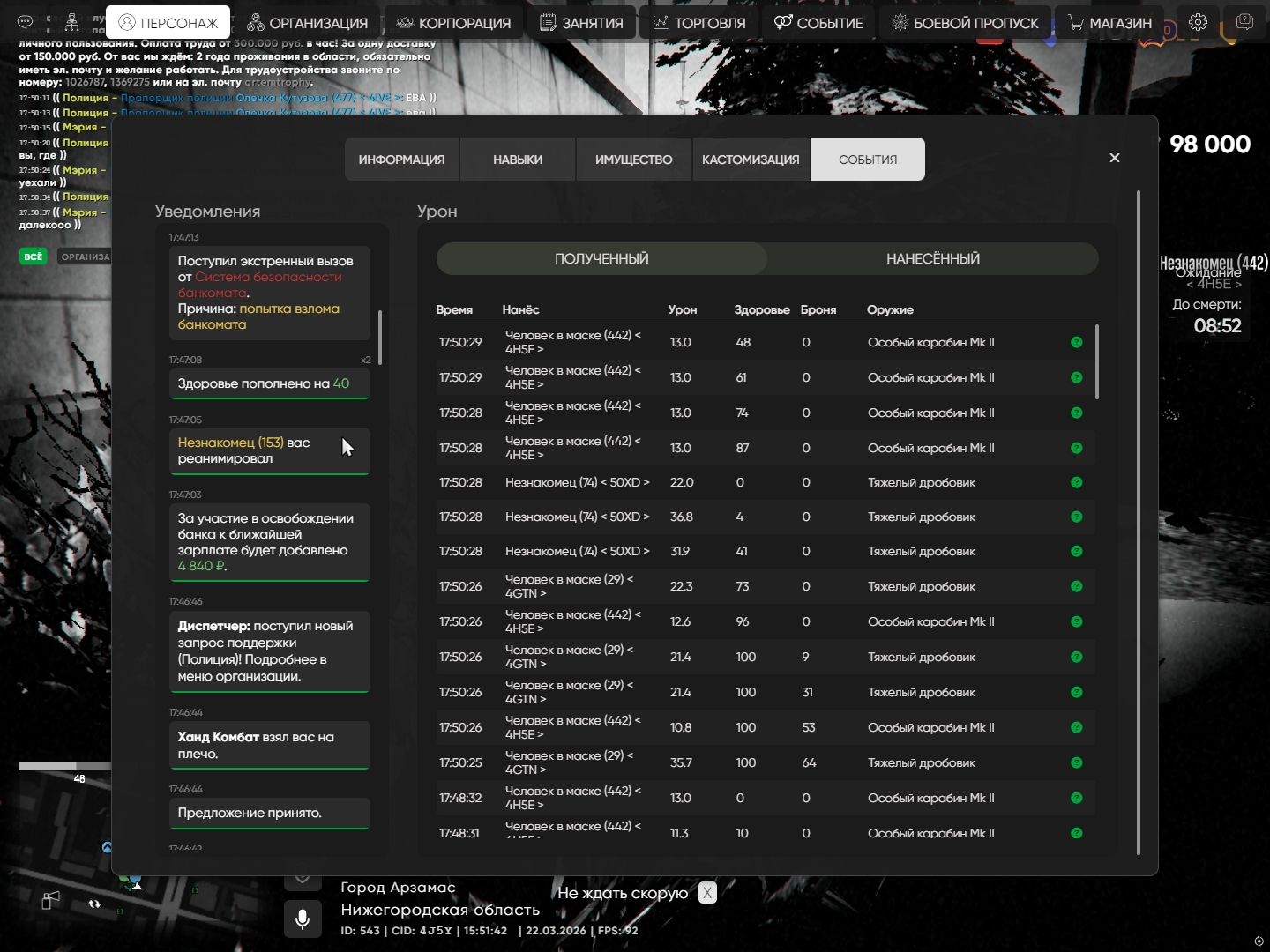The image size is (1270, 952).
Task: Click the hierarchy icon beside the chat icon
Action: click(71, 22)
